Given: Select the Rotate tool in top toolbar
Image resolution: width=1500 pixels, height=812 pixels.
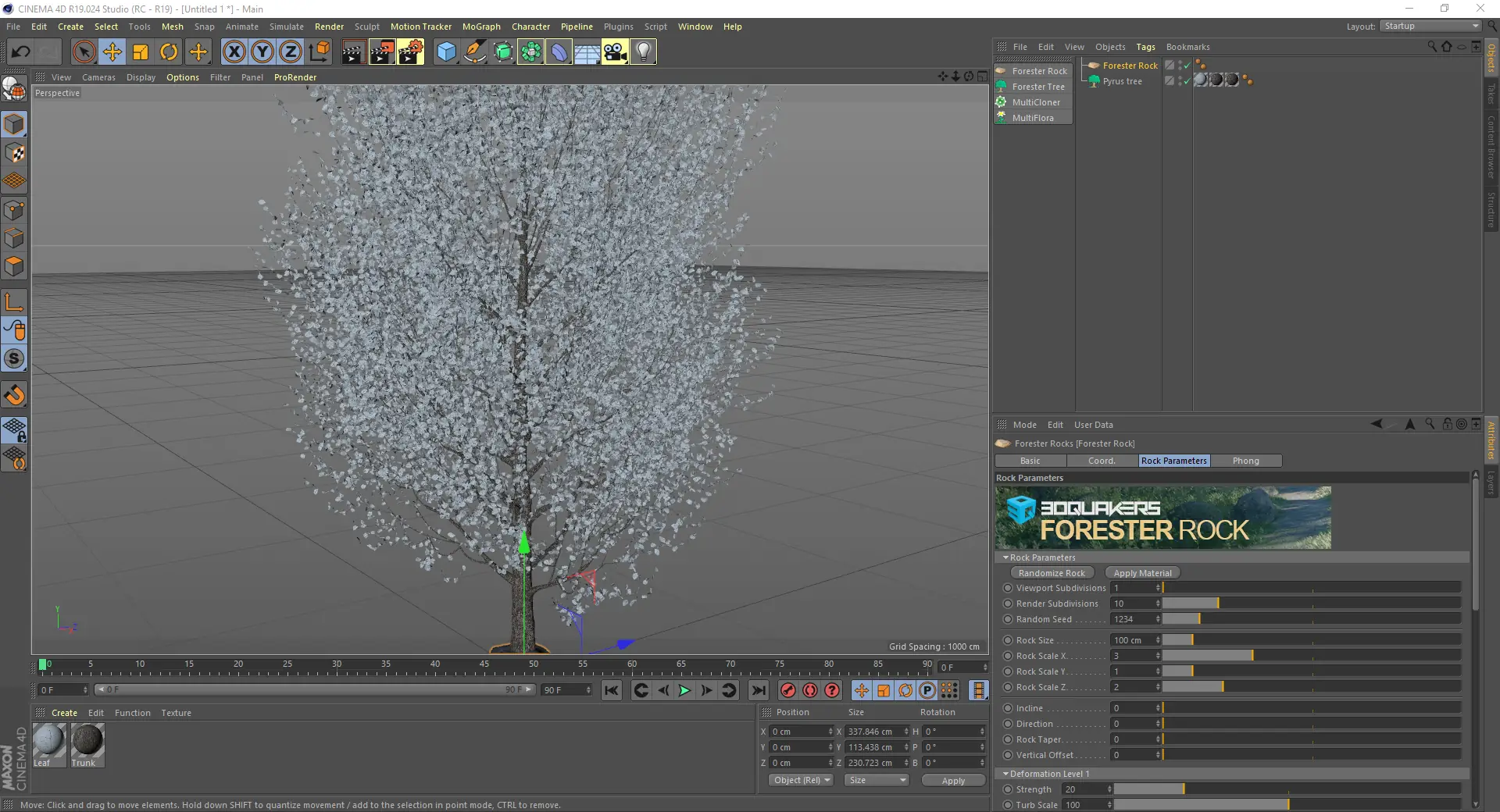Looking at the screenshot, I should click(169, 52).
